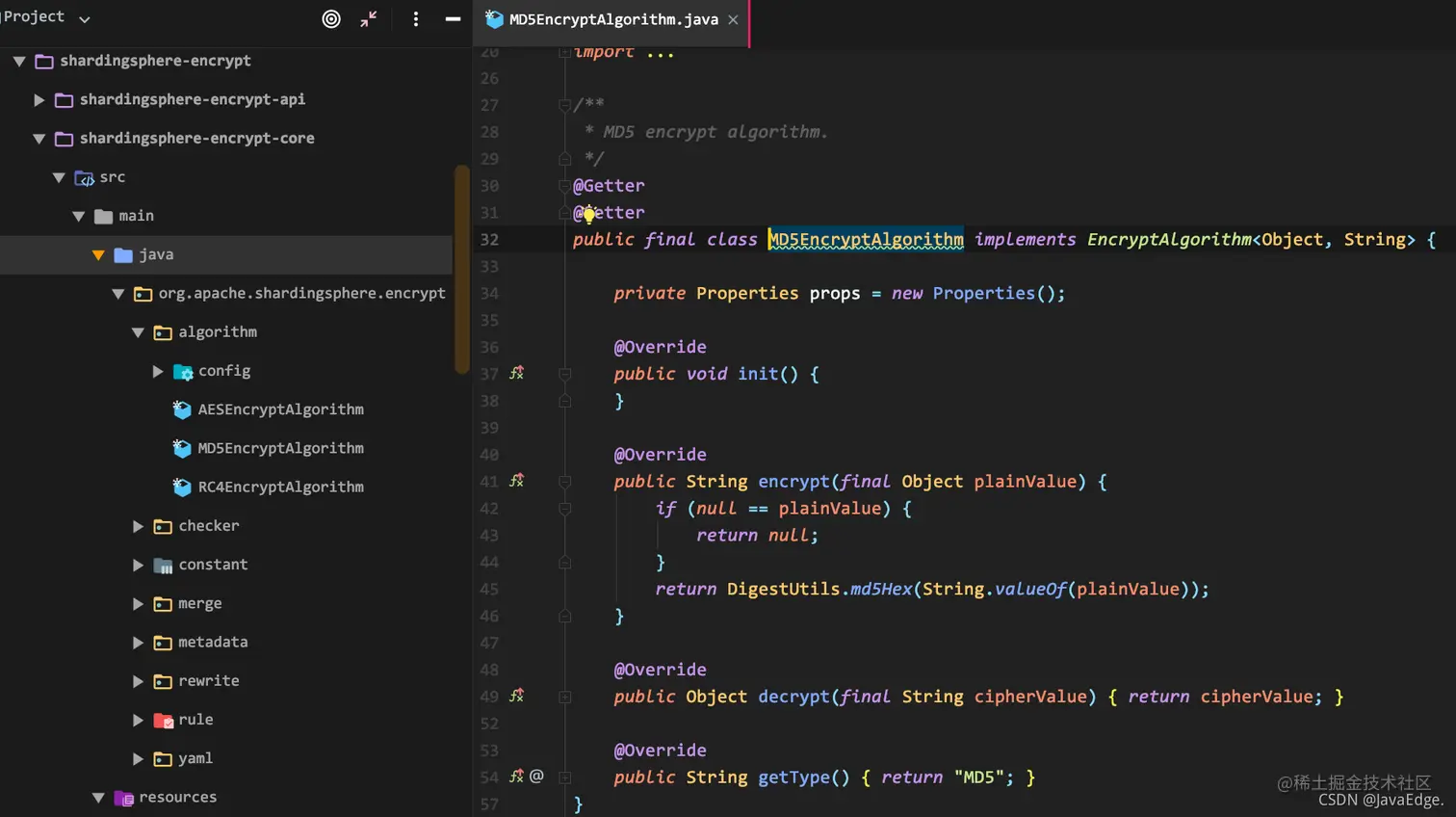Expand the config package arrow

(158, 371)
